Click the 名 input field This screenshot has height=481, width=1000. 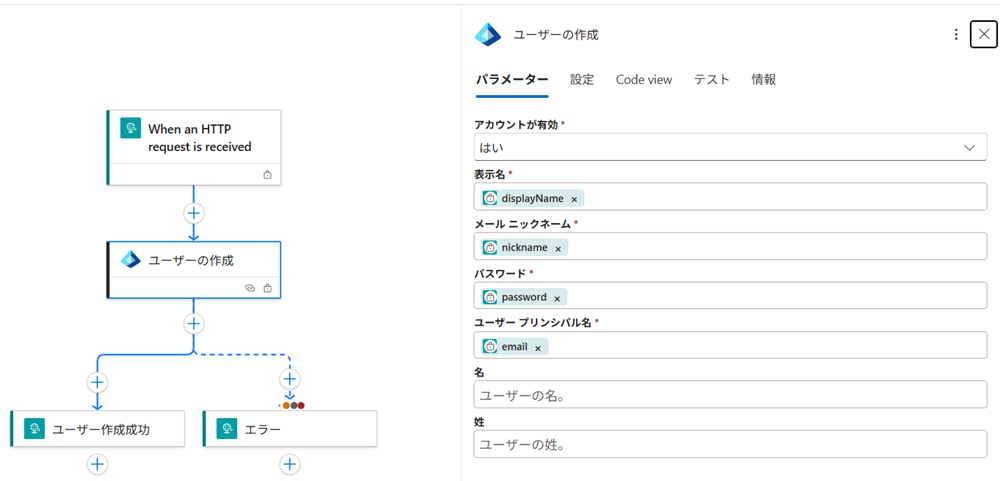(x=730, y=395)
